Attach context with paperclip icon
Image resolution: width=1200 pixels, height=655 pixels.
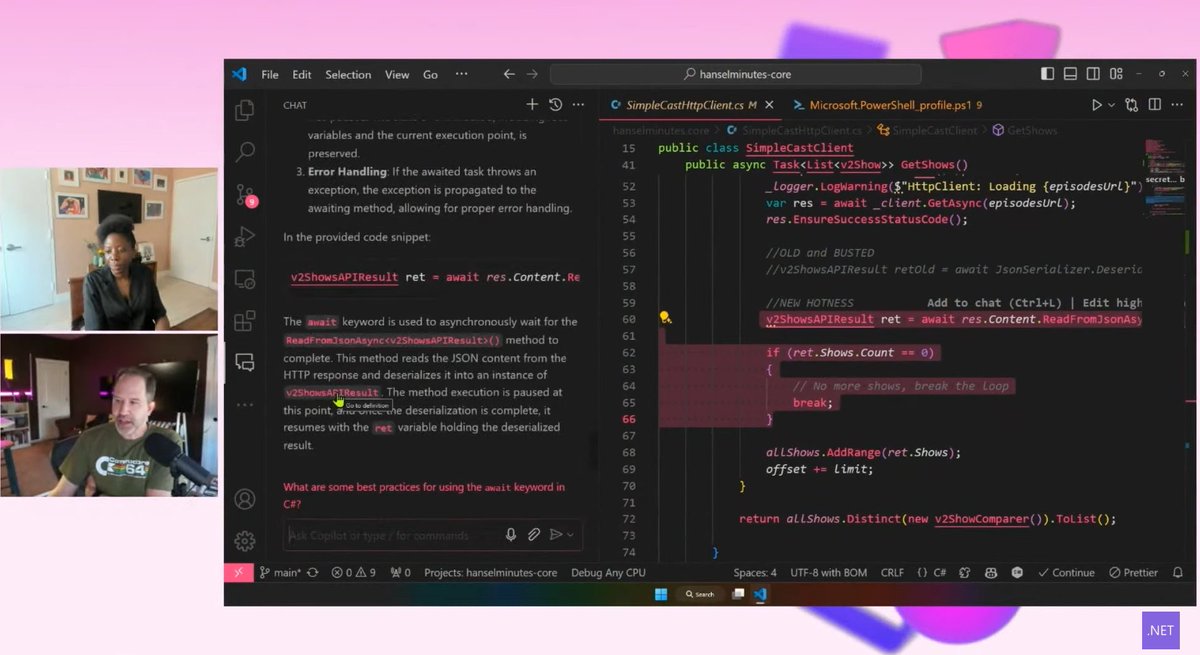coord(535,535)
